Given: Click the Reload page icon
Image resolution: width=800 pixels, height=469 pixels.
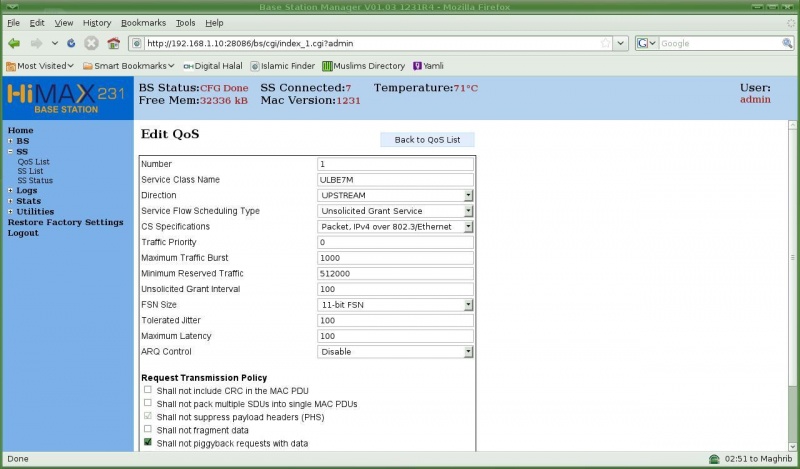Looking at the screenshot, I should click(71, 43).
